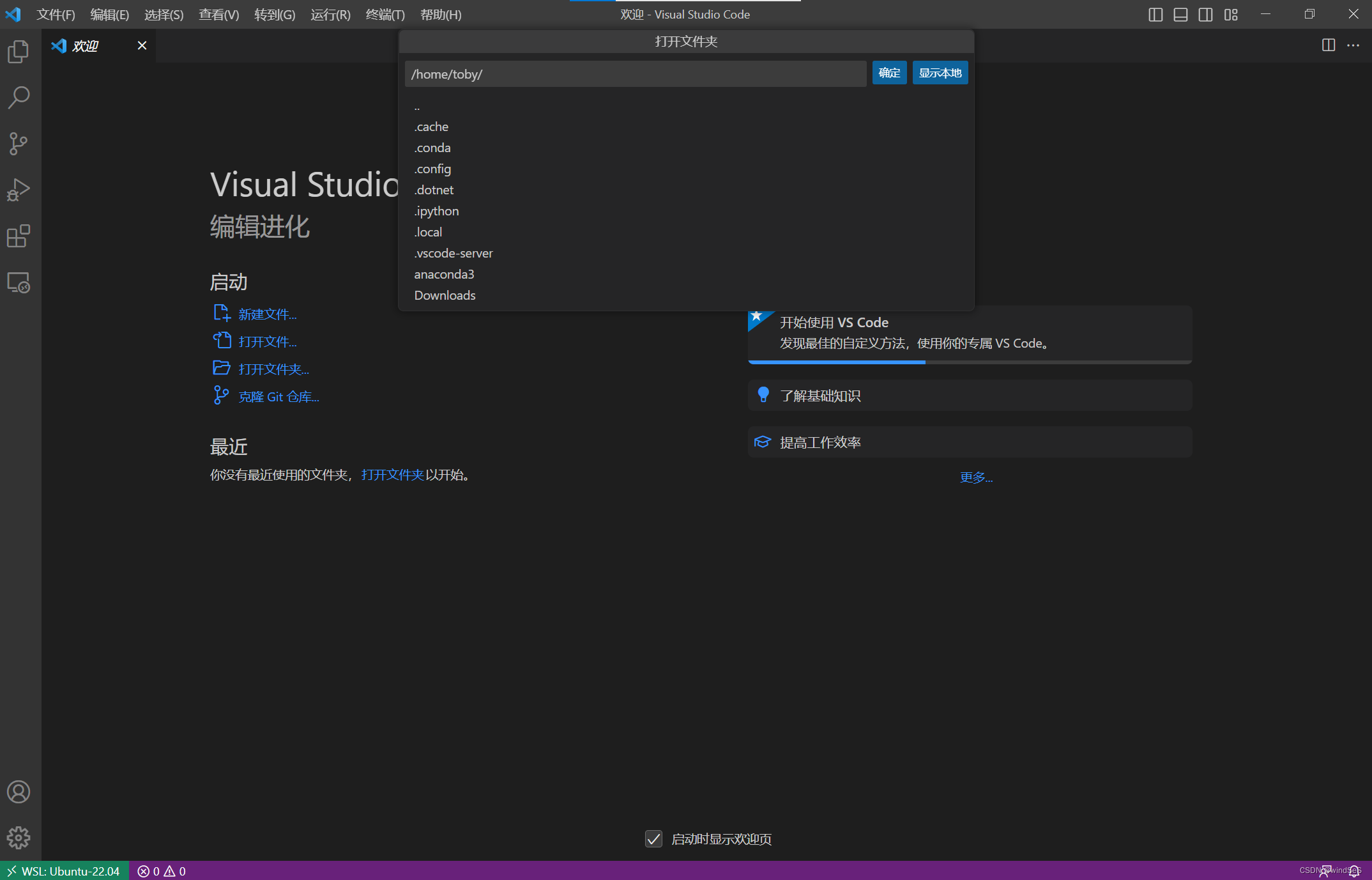Open the Search view in activity bar
Image resolution: width=1372 pixels, height=880 pixels.
pos(19,97)
